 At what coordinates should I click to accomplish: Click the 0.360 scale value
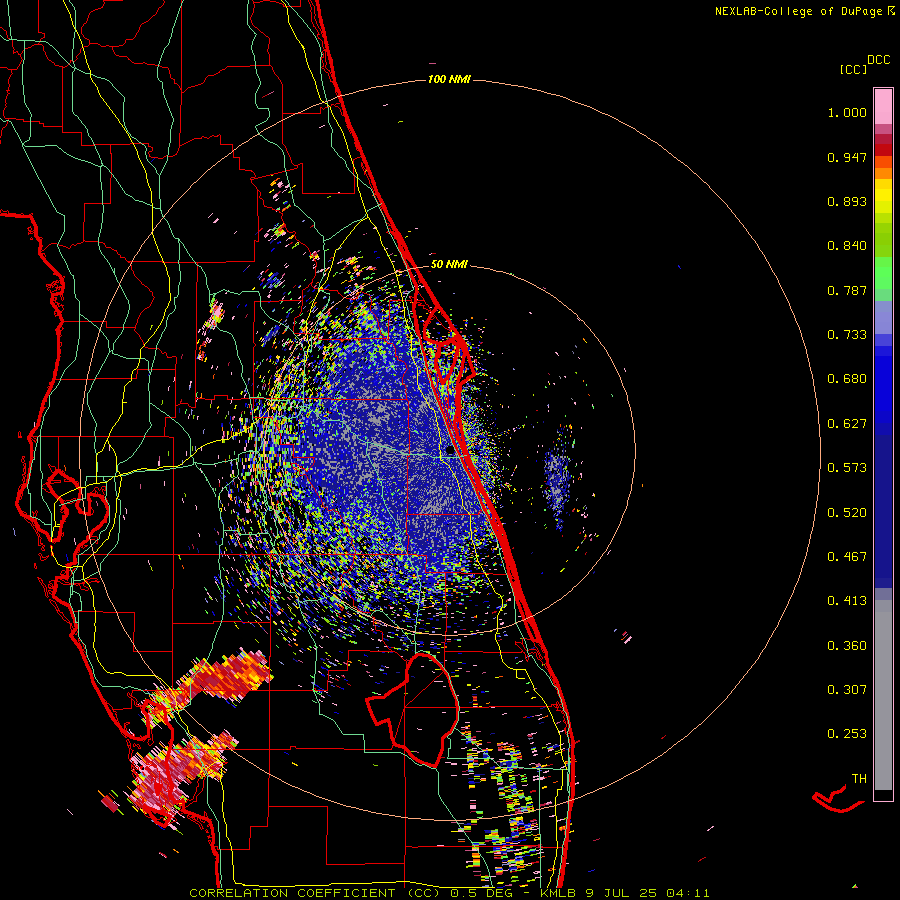pos(847,646)
